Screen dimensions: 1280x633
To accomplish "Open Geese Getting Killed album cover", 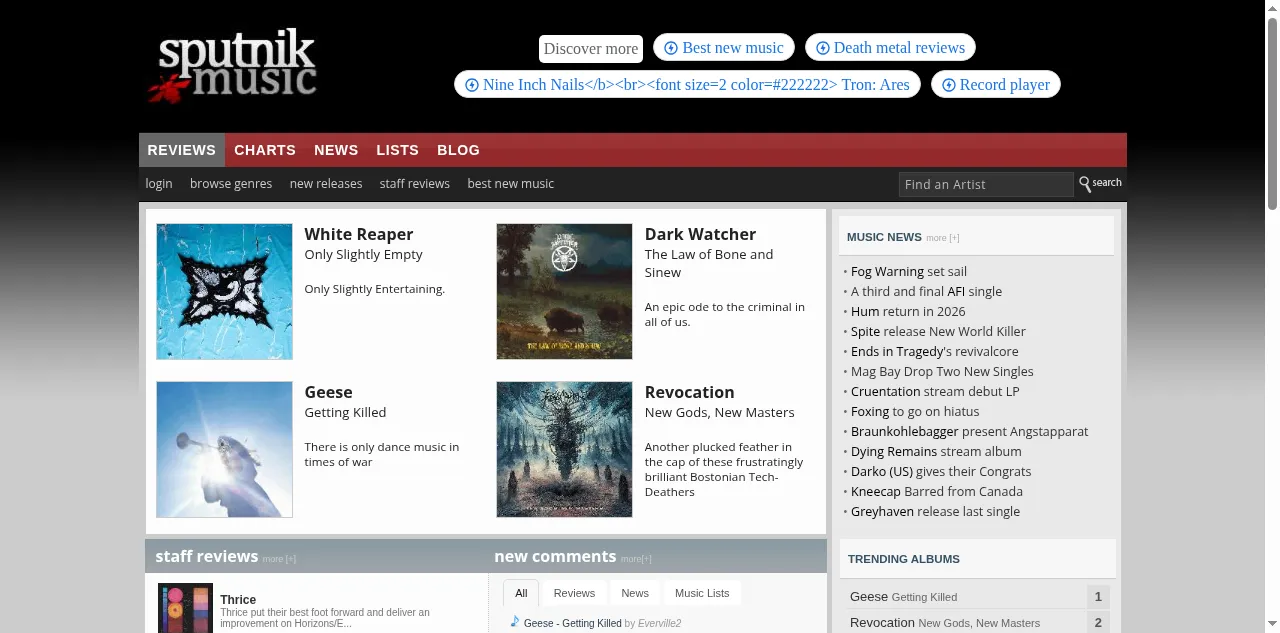I will point(224,449).
